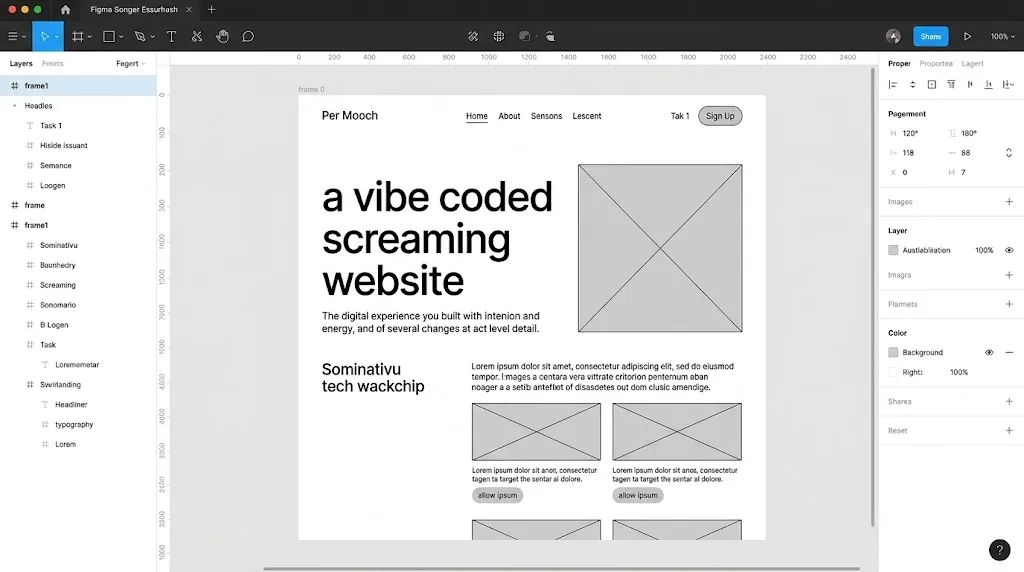Switch to the Proper tab
This screenshot has width=1024, height=572.
click(x=899, y=63)
